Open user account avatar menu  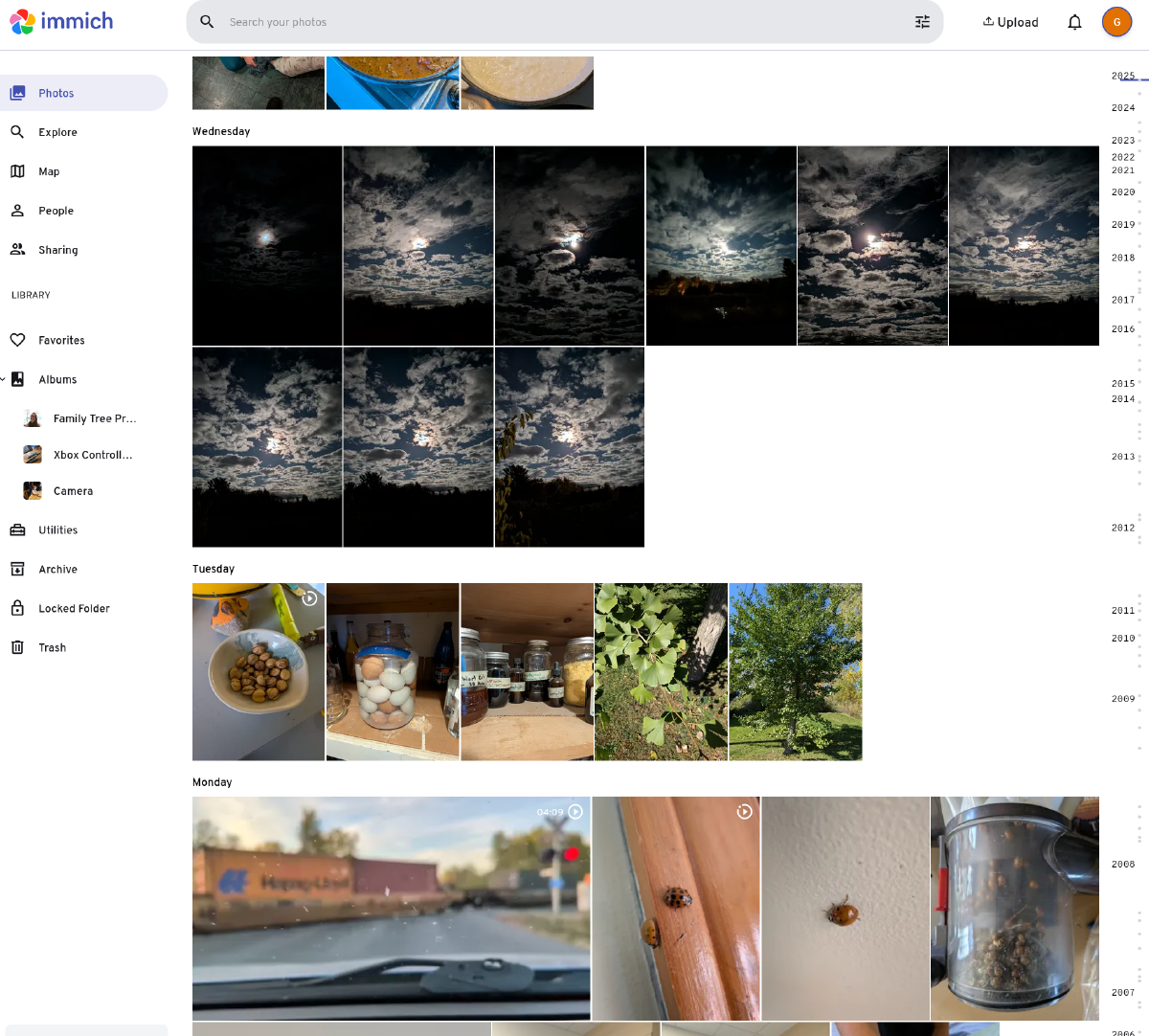[x=1116, y=22]
